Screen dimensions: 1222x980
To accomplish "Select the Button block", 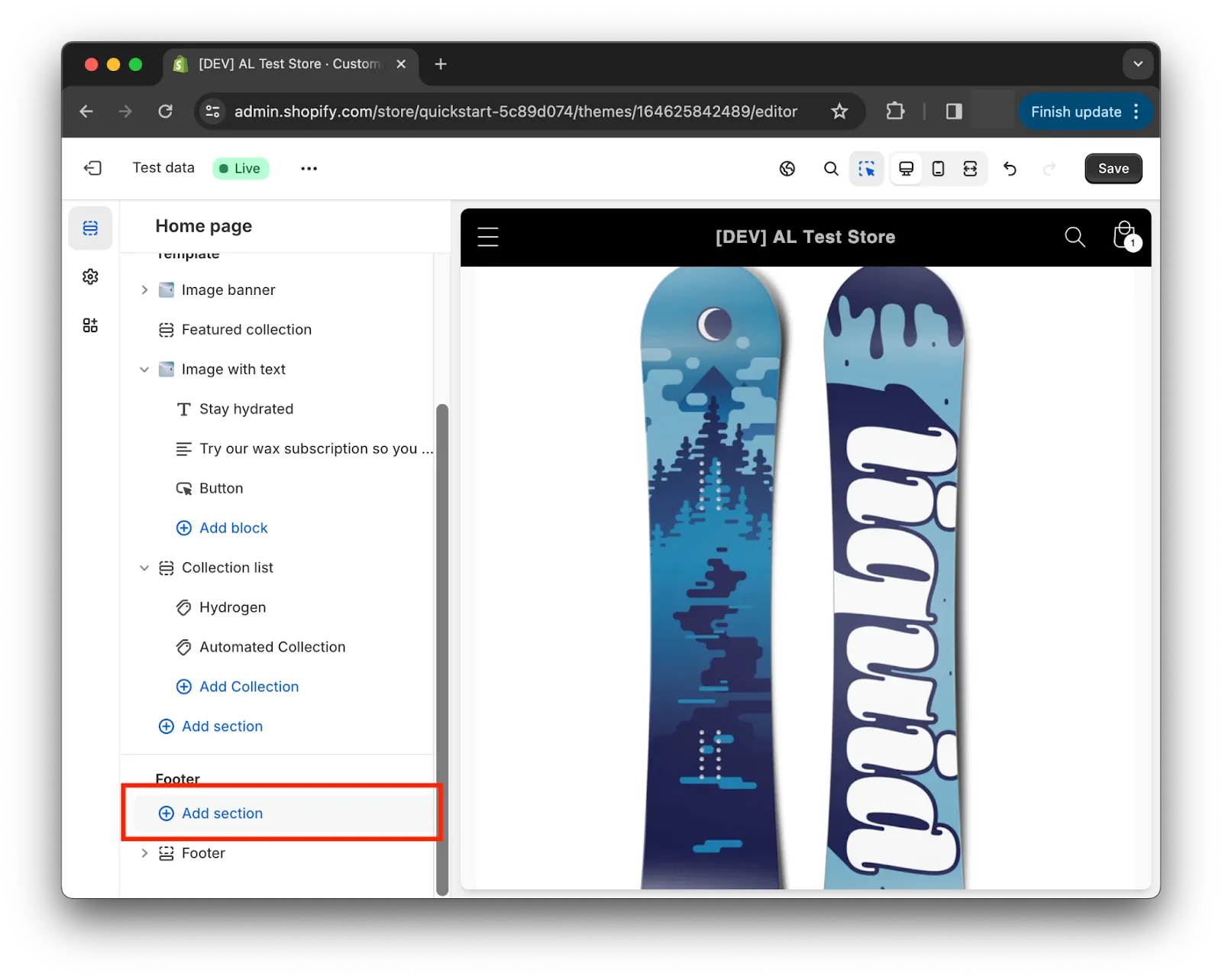I will pyautogui.click(x=221, y=489).
